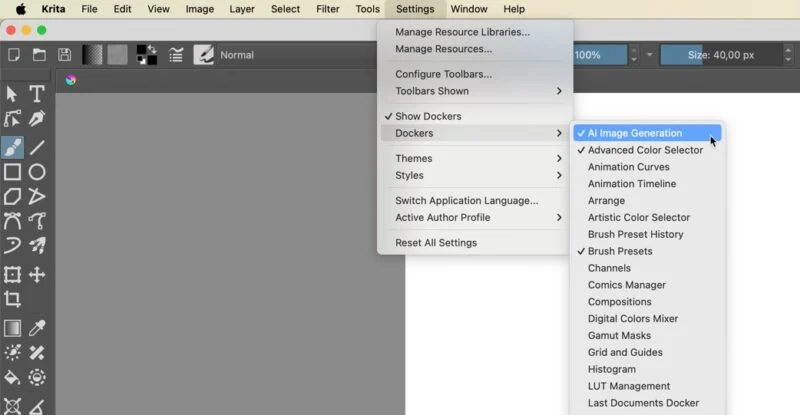Click the opacity 100% spinner arrows
Screen dimensions: 800x415
tap(634, 55)
